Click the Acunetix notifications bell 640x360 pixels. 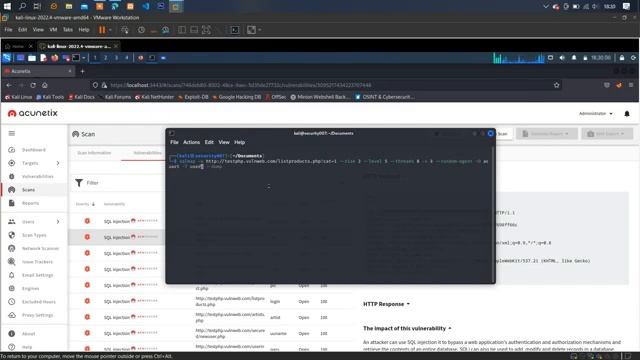627,113
